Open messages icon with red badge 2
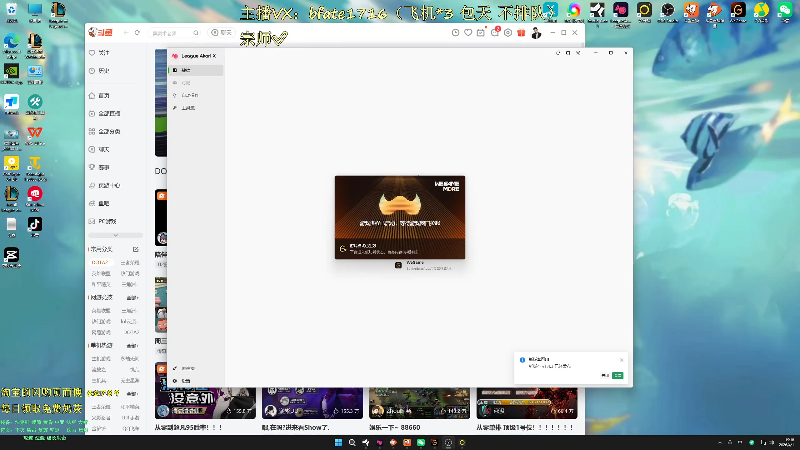 (x=494, y=32)
